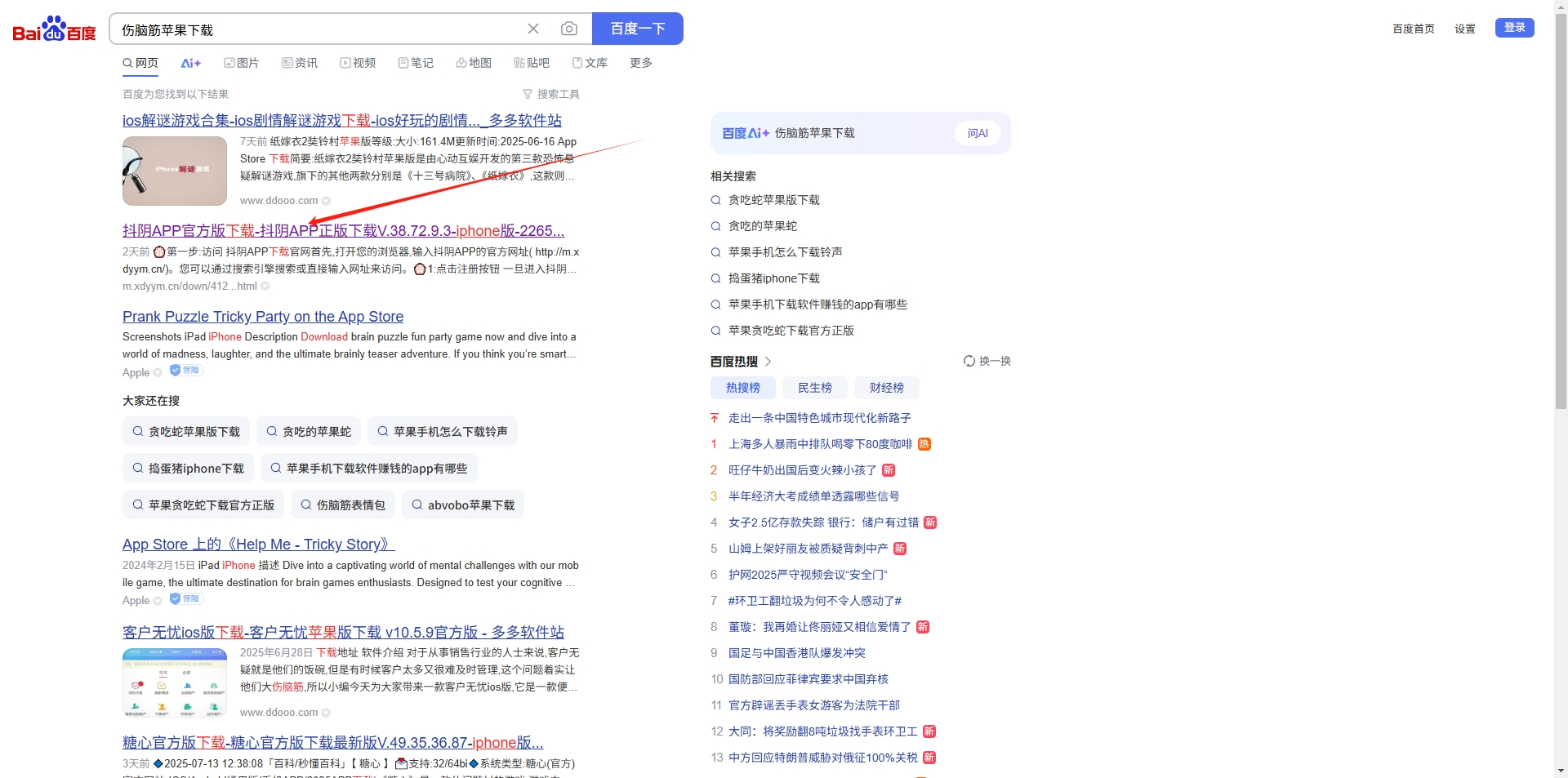Clear the search box with the X icon
The width and height of the screenshot is (1568, 778).
(533, 29)
